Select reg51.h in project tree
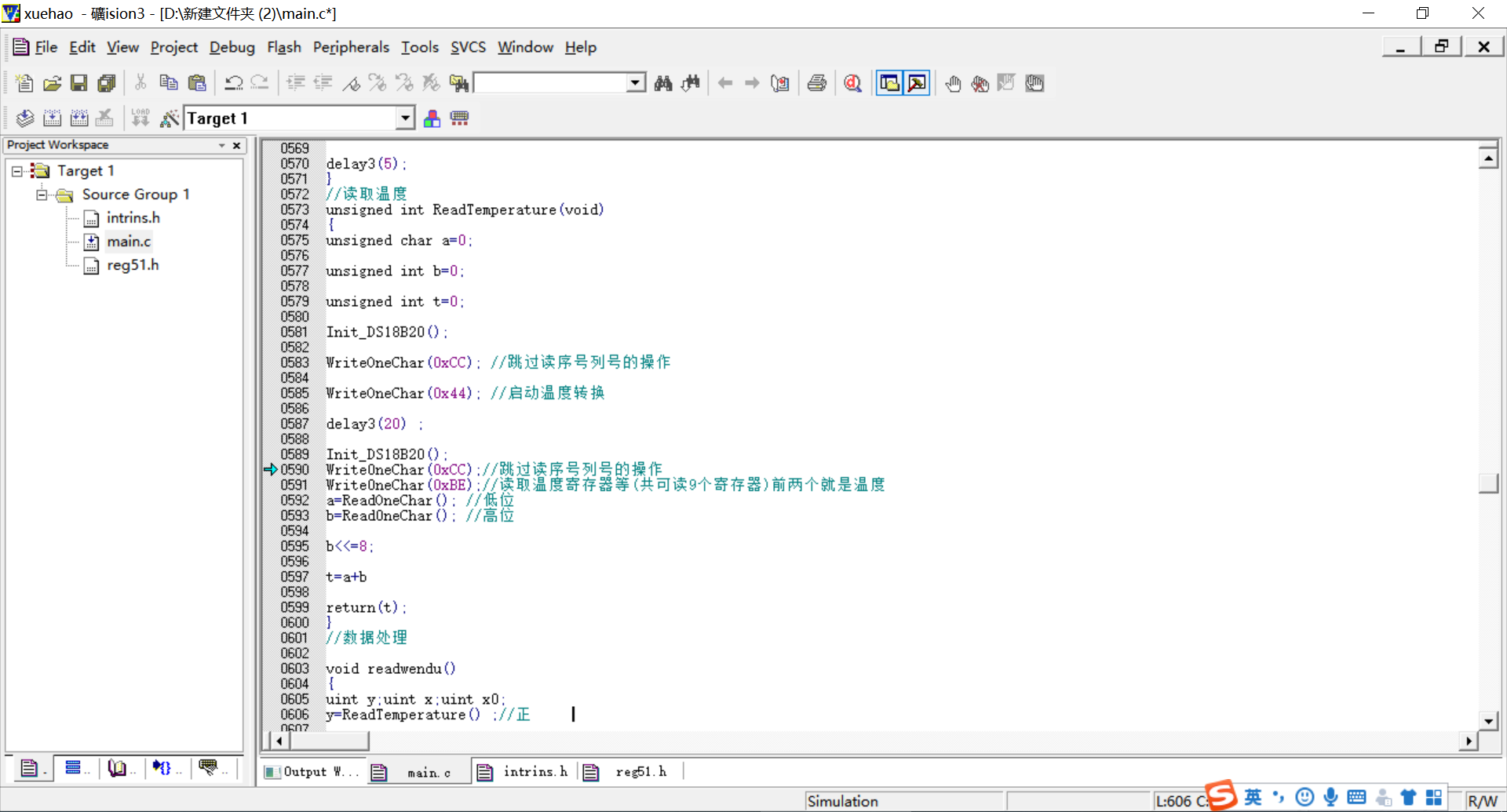1507x812 pixels. point(133,265)
